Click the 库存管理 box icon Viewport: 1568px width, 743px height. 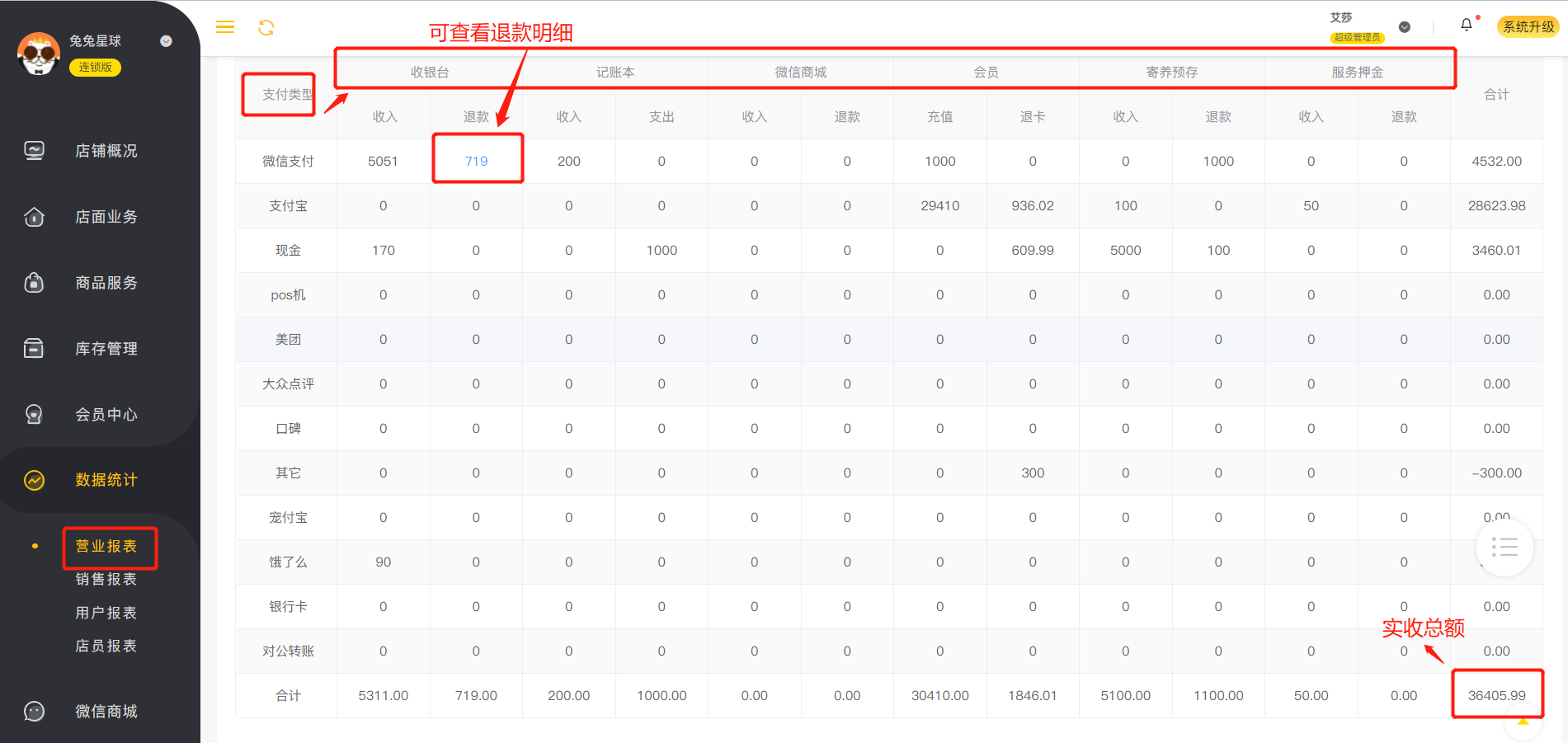34,349
